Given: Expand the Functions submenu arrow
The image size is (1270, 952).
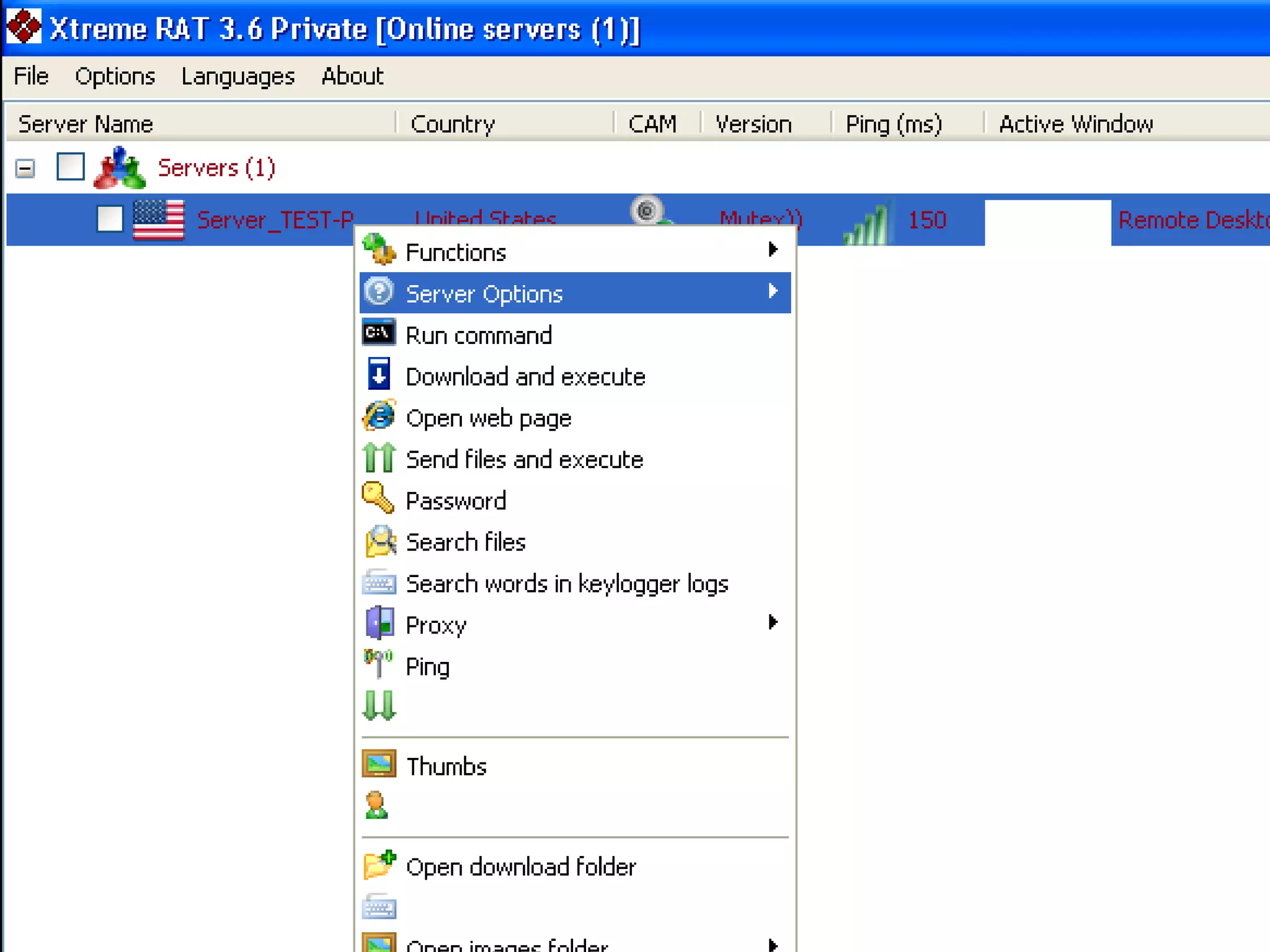Looking at the screenshot, I should coord(773,250).
